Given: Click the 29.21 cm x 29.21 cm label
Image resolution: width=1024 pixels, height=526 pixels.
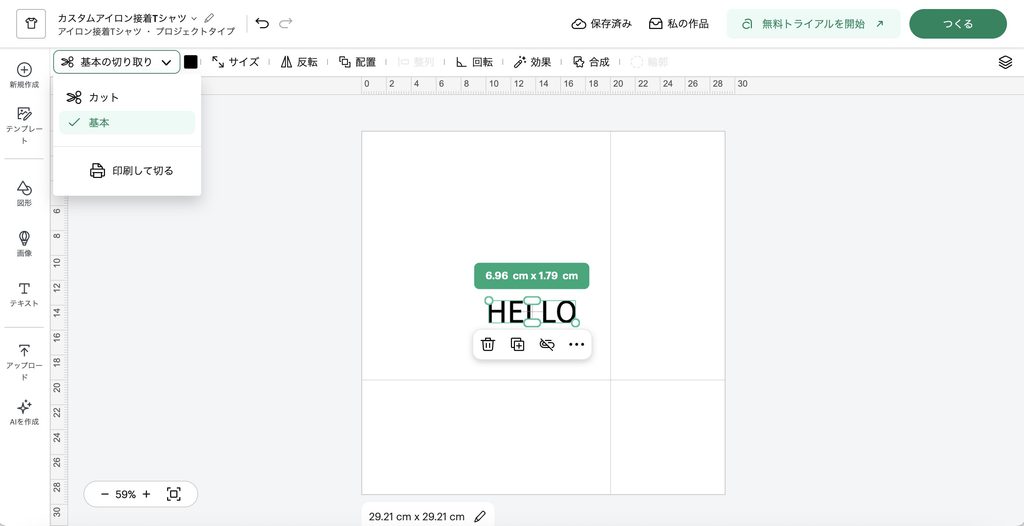Looking at the screenshot, I should coord(417,516).
